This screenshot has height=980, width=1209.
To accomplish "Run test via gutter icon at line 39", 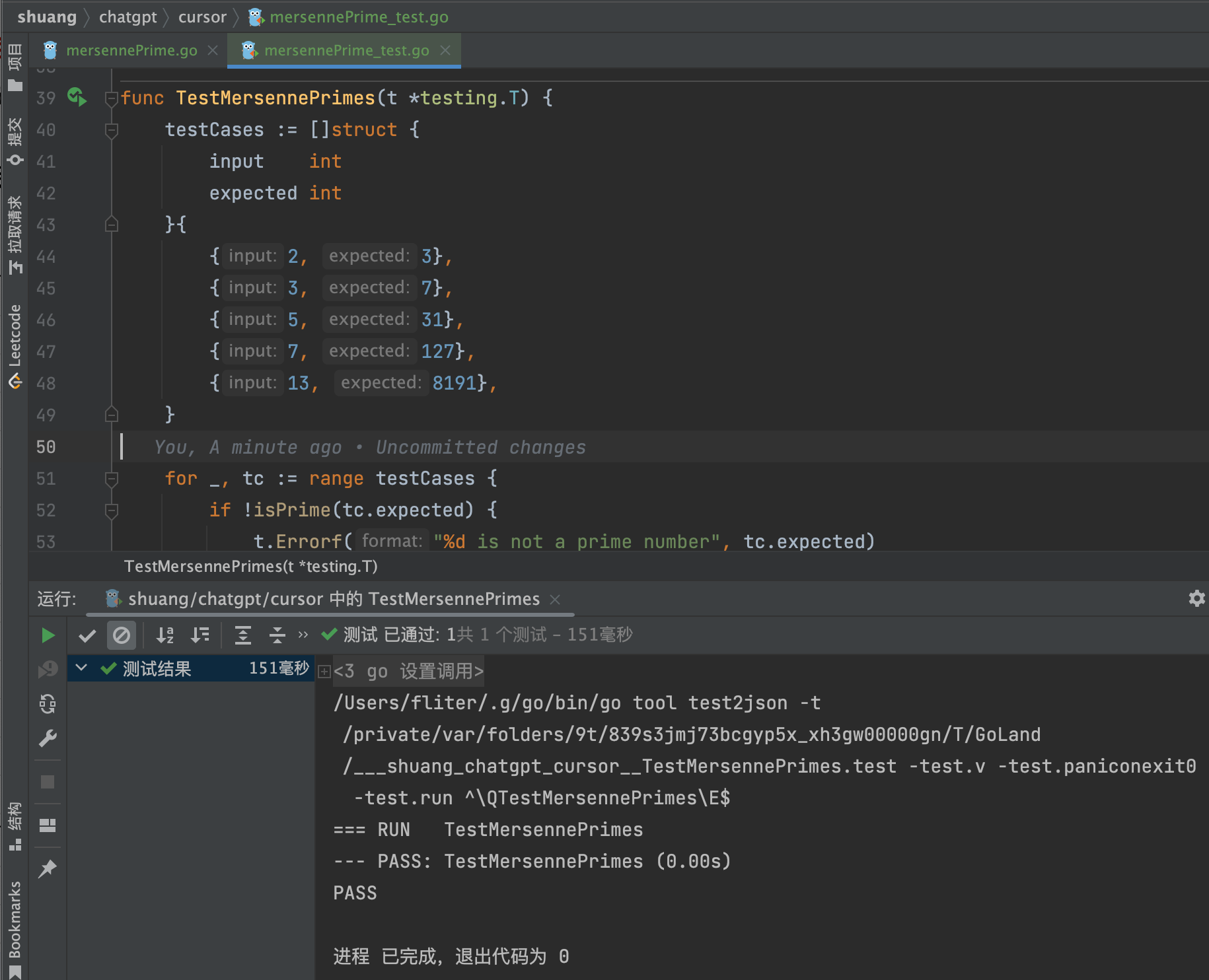I will [77, 98].
